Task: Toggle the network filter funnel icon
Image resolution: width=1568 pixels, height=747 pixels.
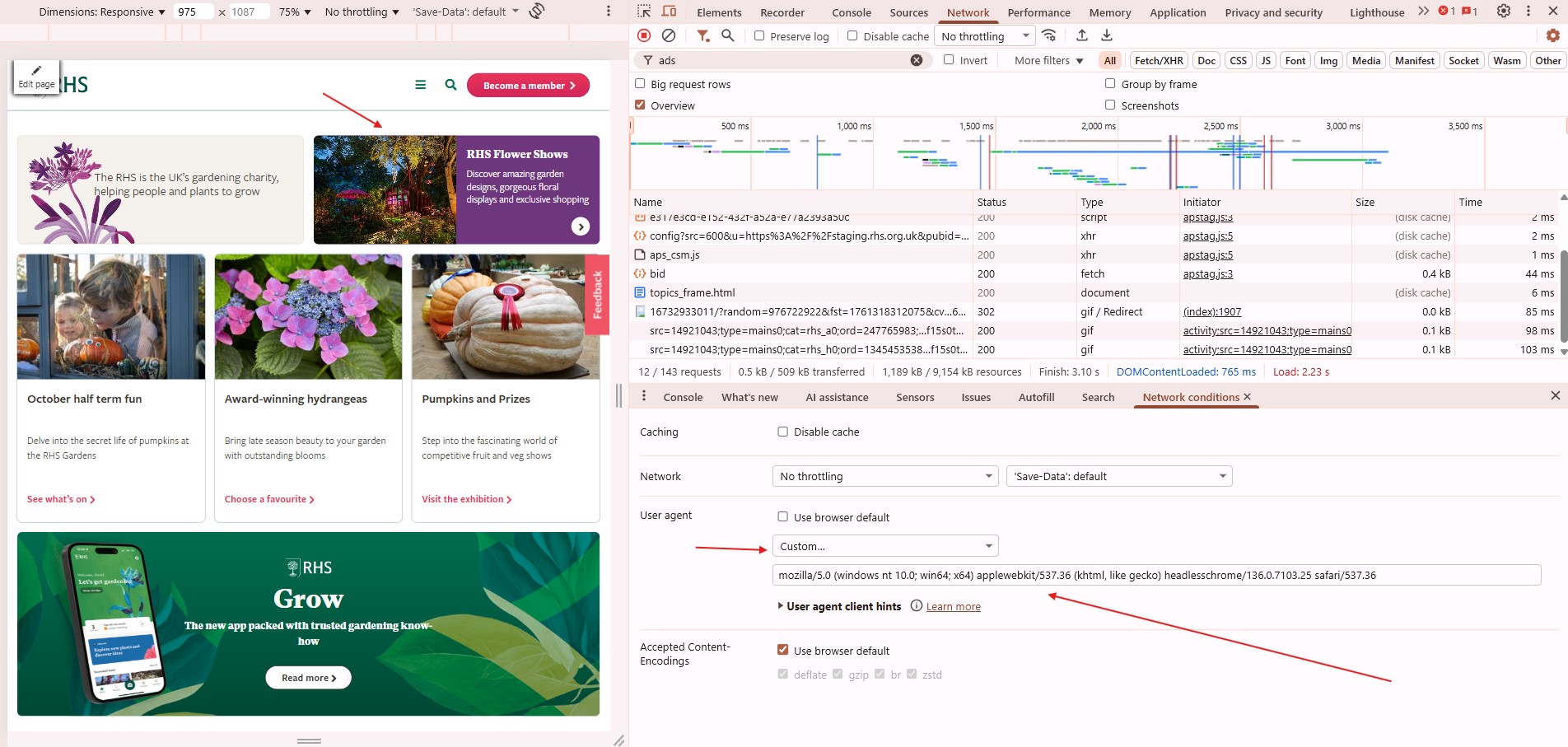Action: 702,35
